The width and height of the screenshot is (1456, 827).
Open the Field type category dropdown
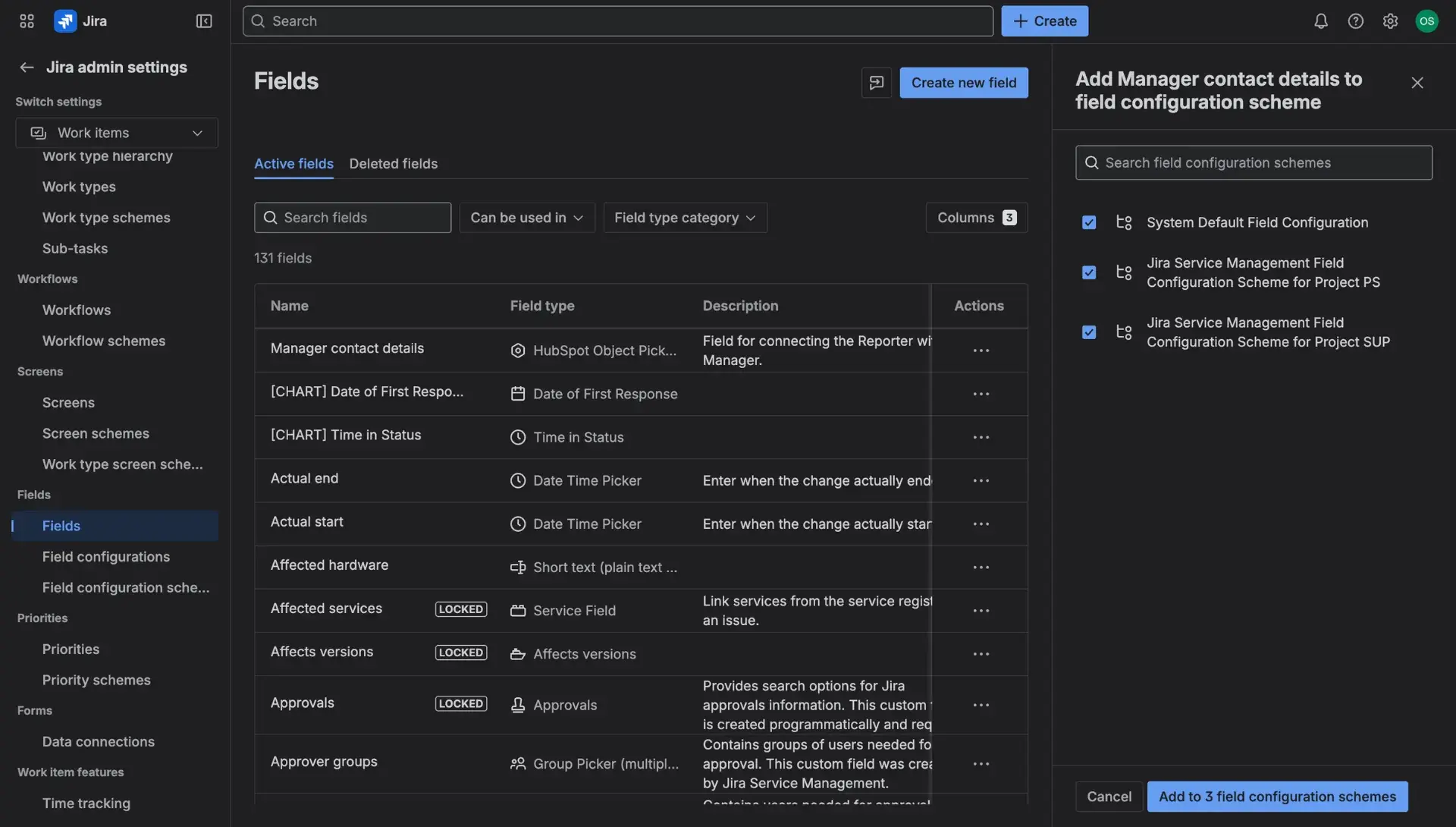684,217
